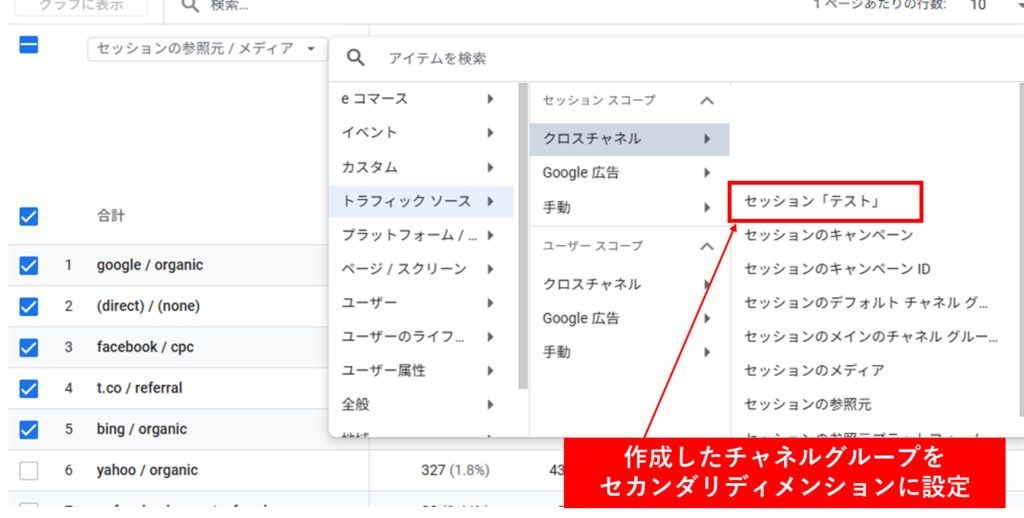Click the search magnifier icon in dimension picker
Viewport: 1024px width, 518px height.
click(x=355, y=58)
